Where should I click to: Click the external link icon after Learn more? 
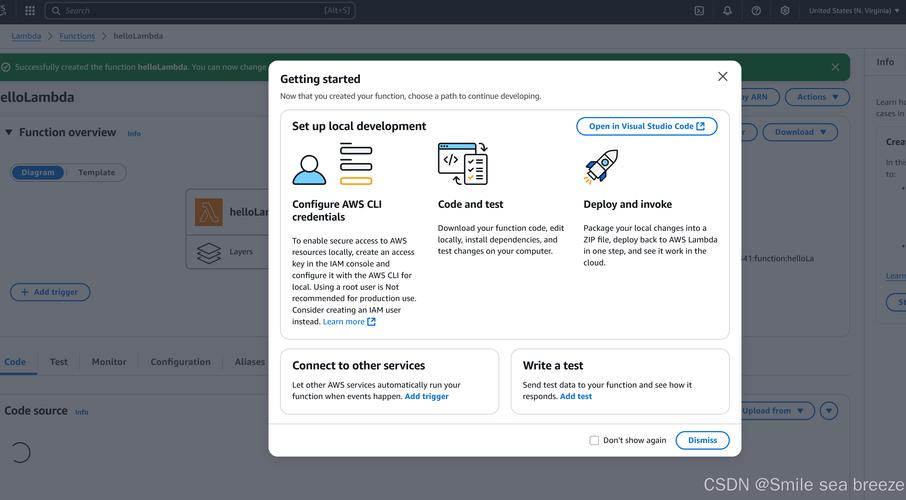click(x=372, y=322)
